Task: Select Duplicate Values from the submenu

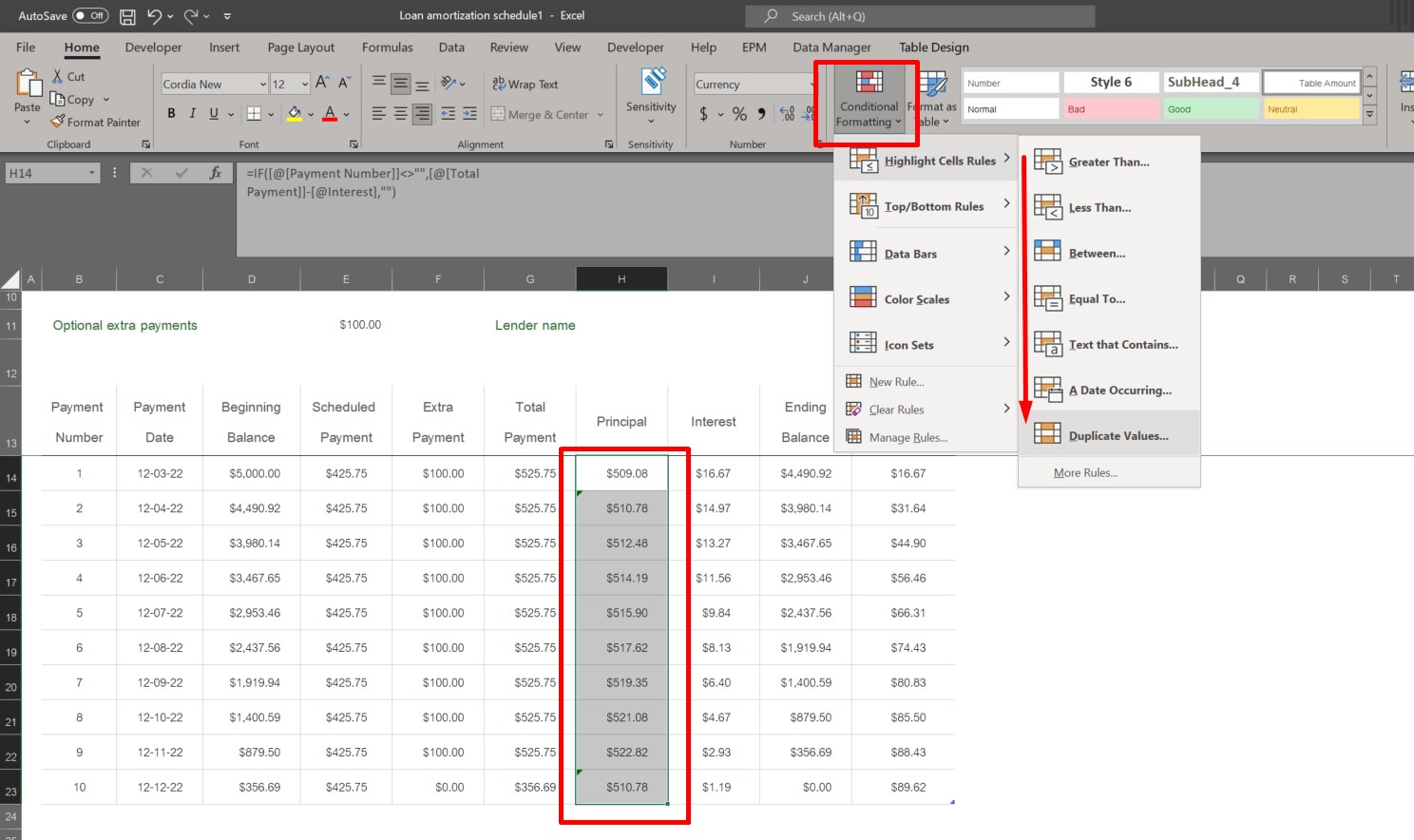Action: (x=1118, y=436)
